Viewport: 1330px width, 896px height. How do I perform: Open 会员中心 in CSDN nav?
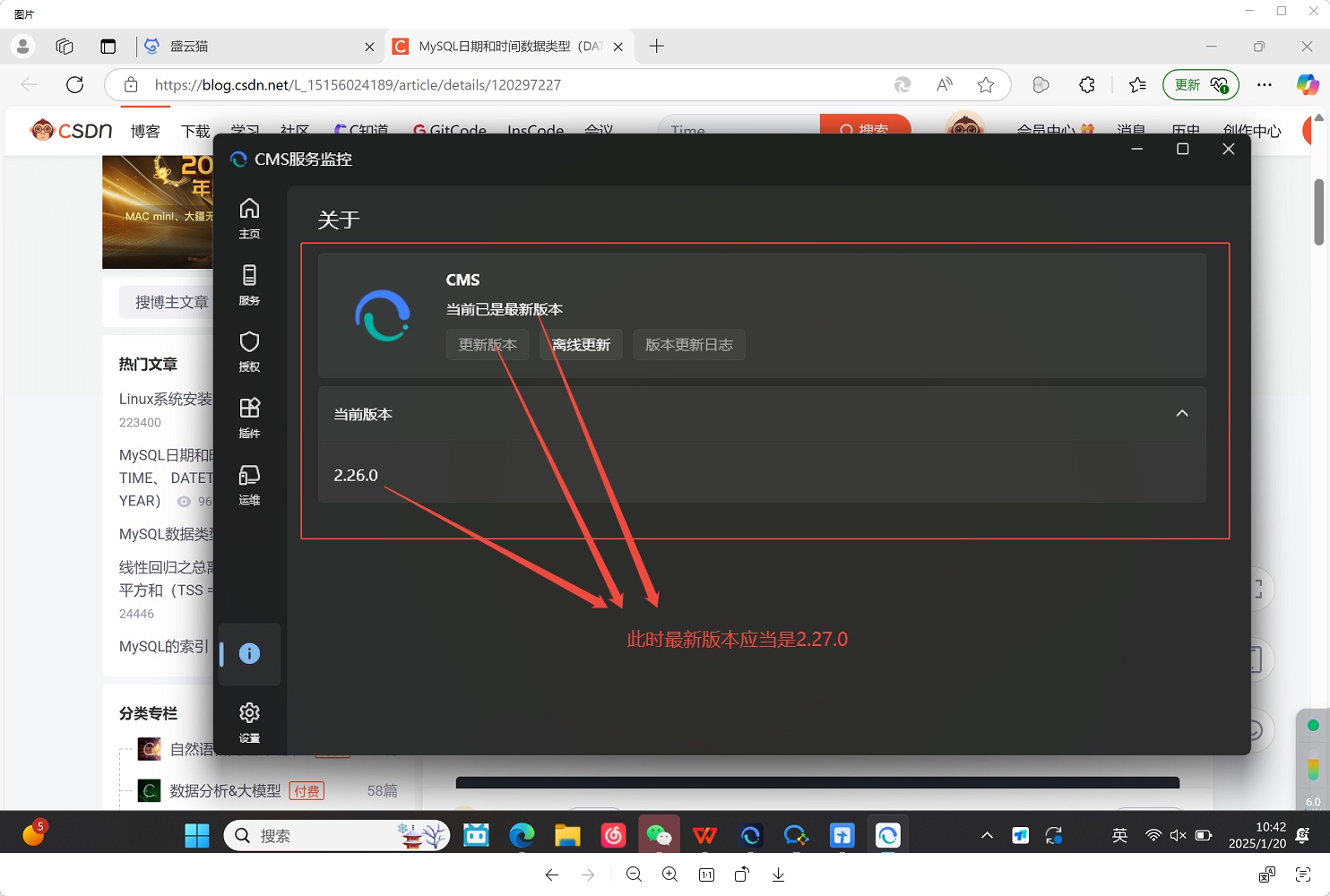(1055, 130)
